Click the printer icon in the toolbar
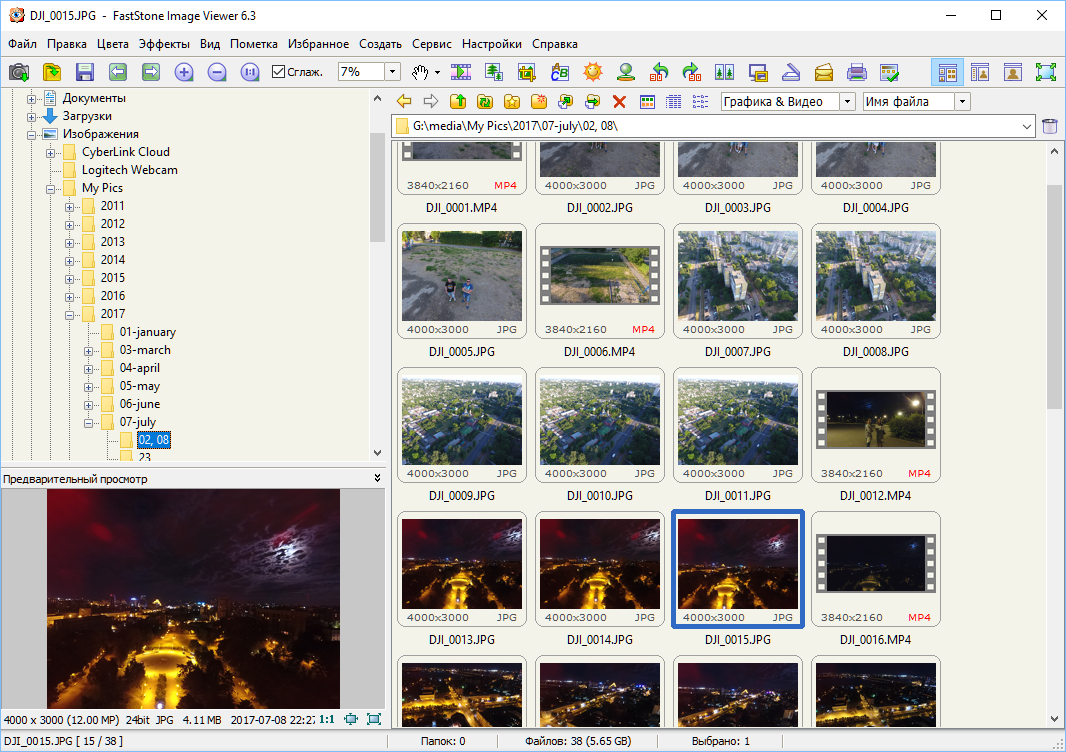 pyautogui.click(x=856, y=72)
